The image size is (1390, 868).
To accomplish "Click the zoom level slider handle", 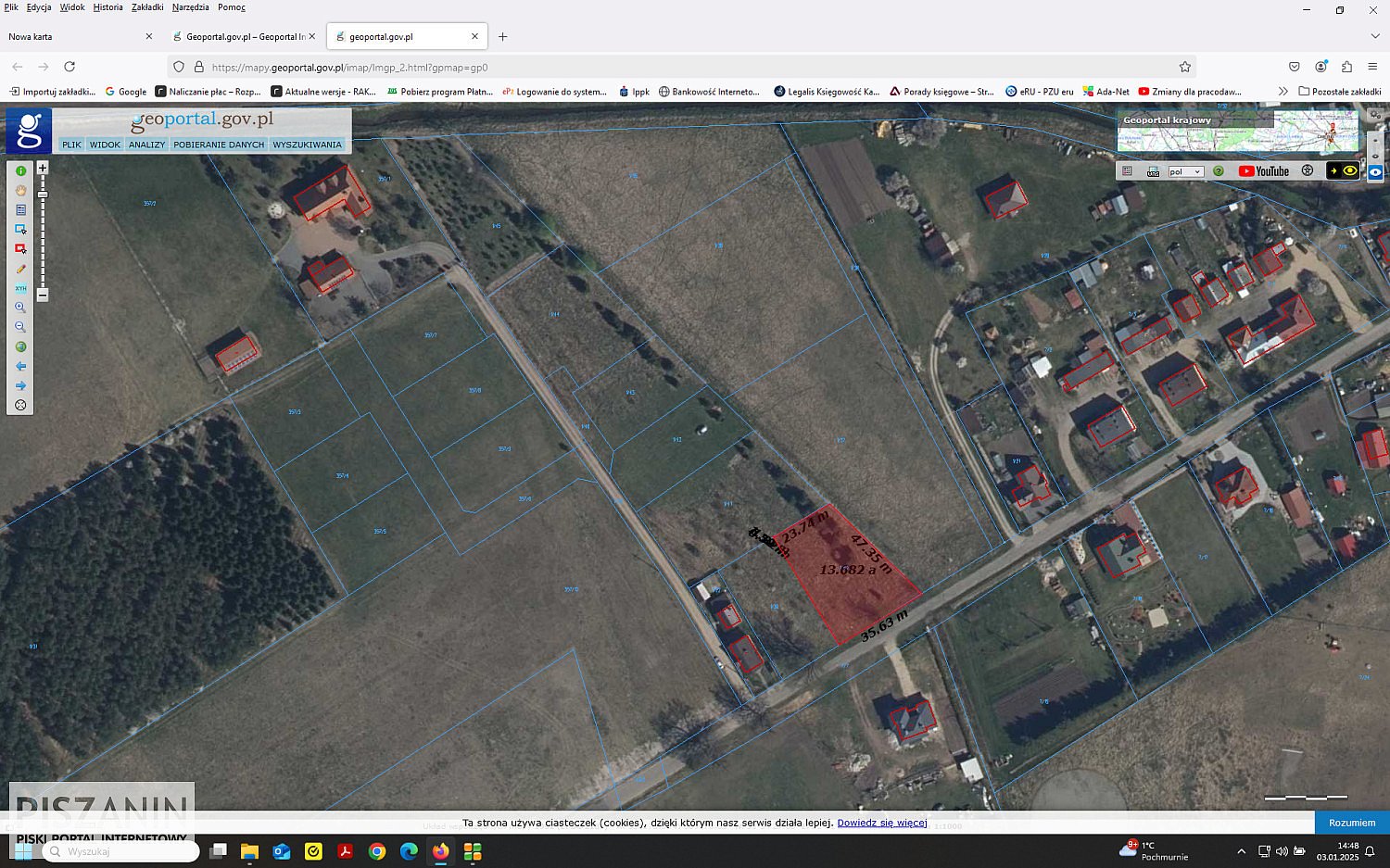I will (x=42, y=195).
